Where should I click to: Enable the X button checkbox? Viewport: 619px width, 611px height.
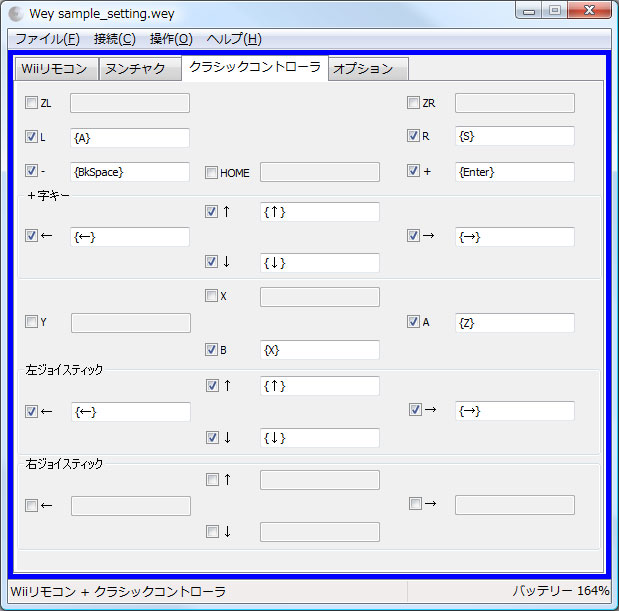211,295
